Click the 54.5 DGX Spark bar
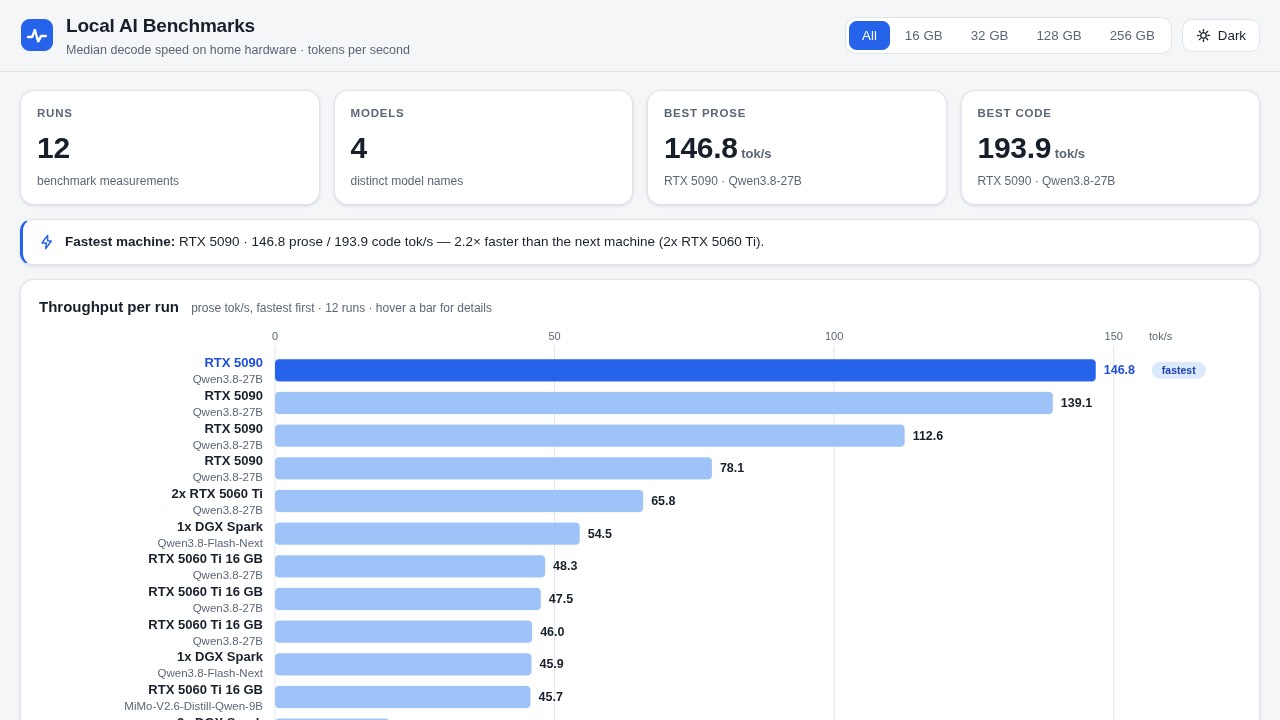This screenshot has width=1280, height=720. pyautogui.click(x=427, y=534)
